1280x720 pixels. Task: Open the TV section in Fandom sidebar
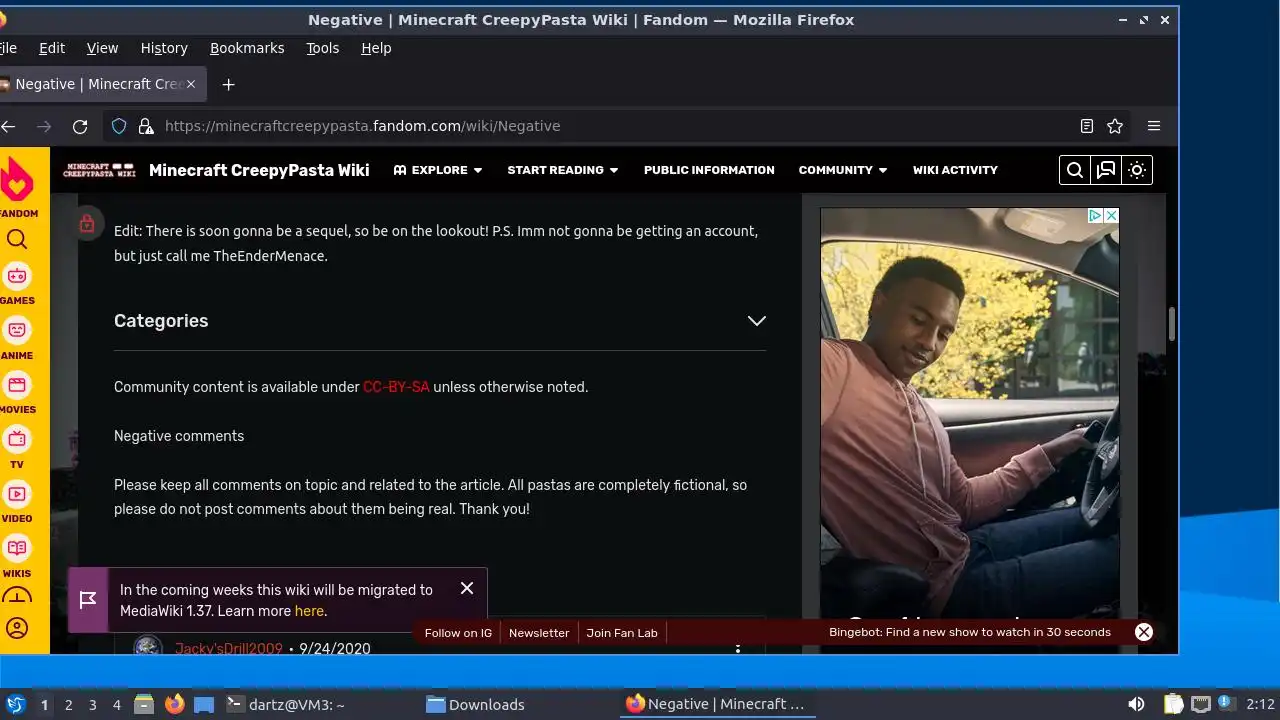coord(17,448)
